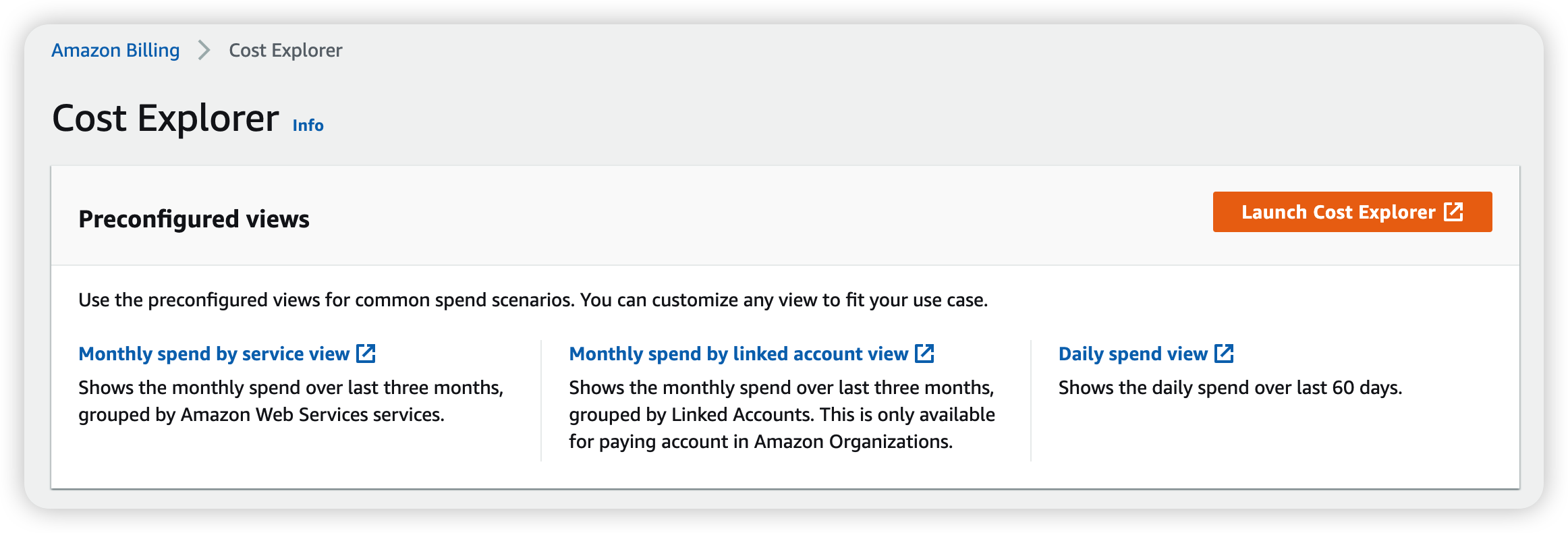Viewport: 1568px width, 533px height.
Task: Click the daily spend 60 days description
Action: click(1230, 388)
